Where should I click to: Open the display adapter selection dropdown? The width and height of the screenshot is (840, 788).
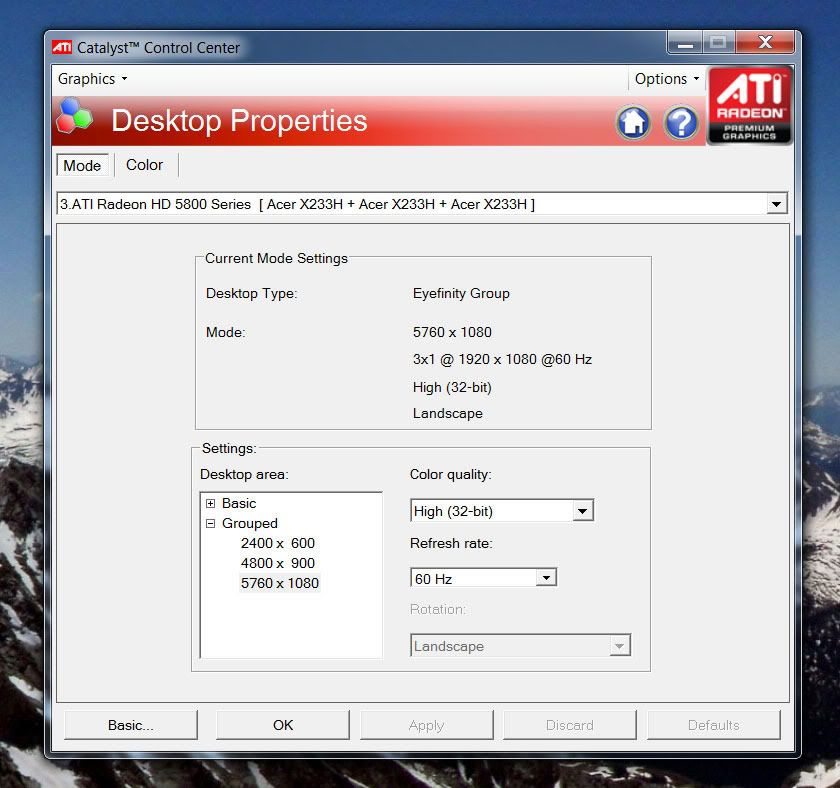pyautogui.click(x=776, y=204)
